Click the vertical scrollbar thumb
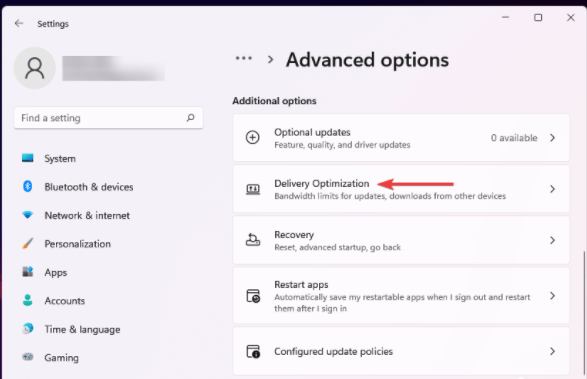587x379 pixels. click(x=583, y=313)
